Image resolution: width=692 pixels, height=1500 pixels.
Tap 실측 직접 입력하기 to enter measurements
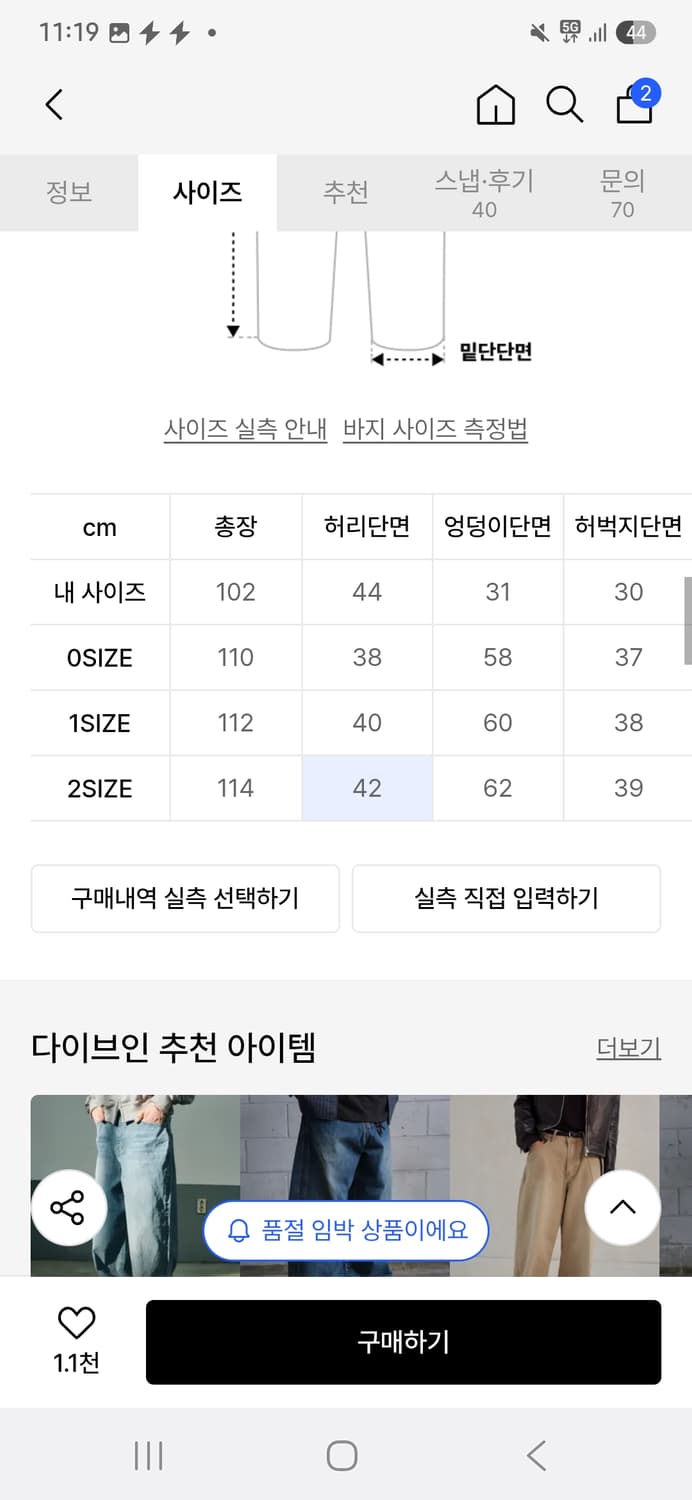(506, 898)
